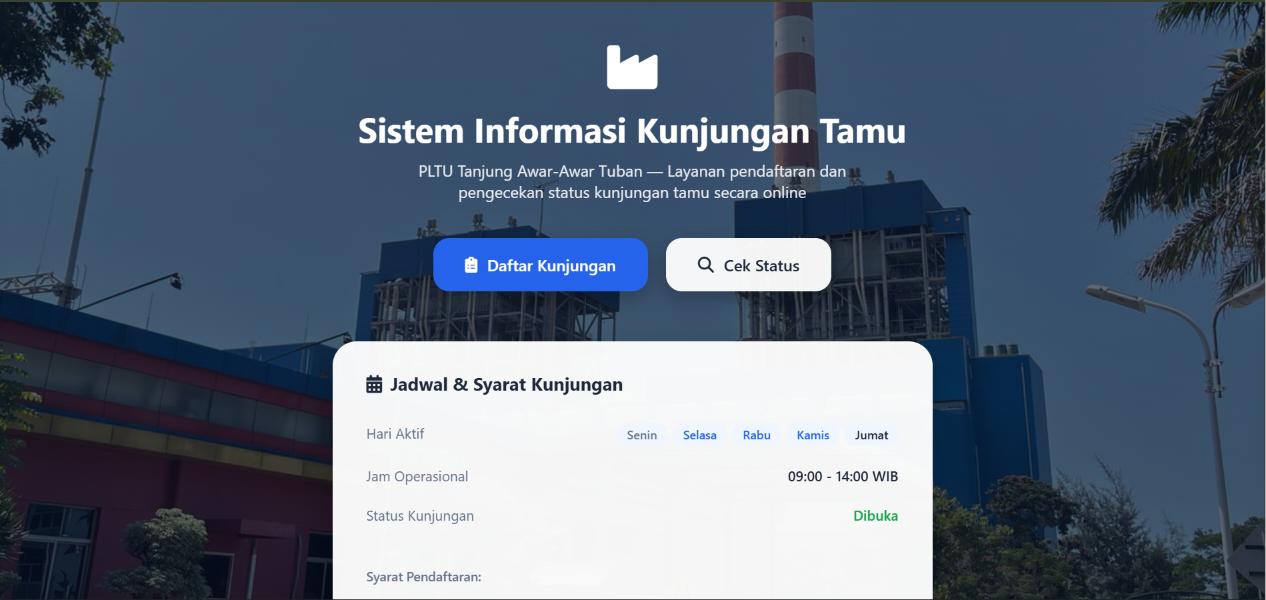Image resolution: width=1266 pixels, height=600 pixels.
Task: Click the factory logo icon at top
Action: point(632,67)
